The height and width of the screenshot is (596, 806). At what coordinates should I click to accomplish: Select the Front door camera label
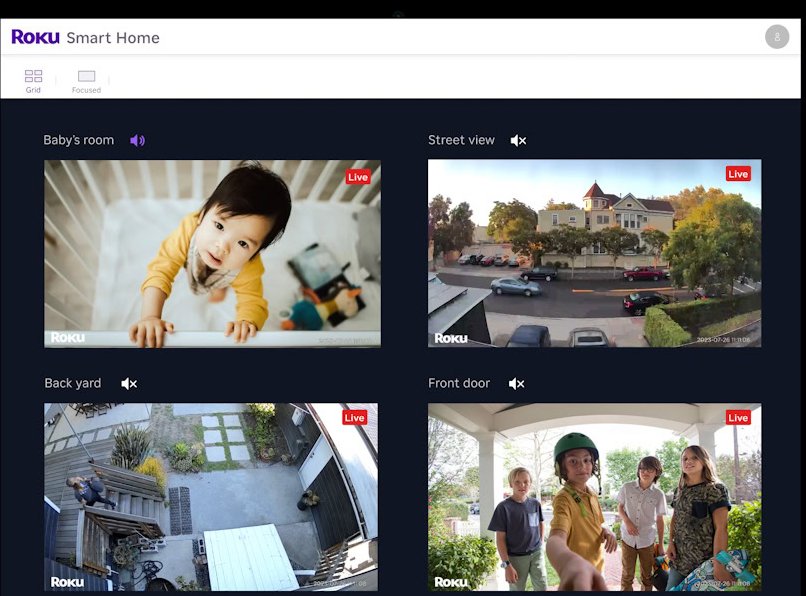tap(459, 383)
